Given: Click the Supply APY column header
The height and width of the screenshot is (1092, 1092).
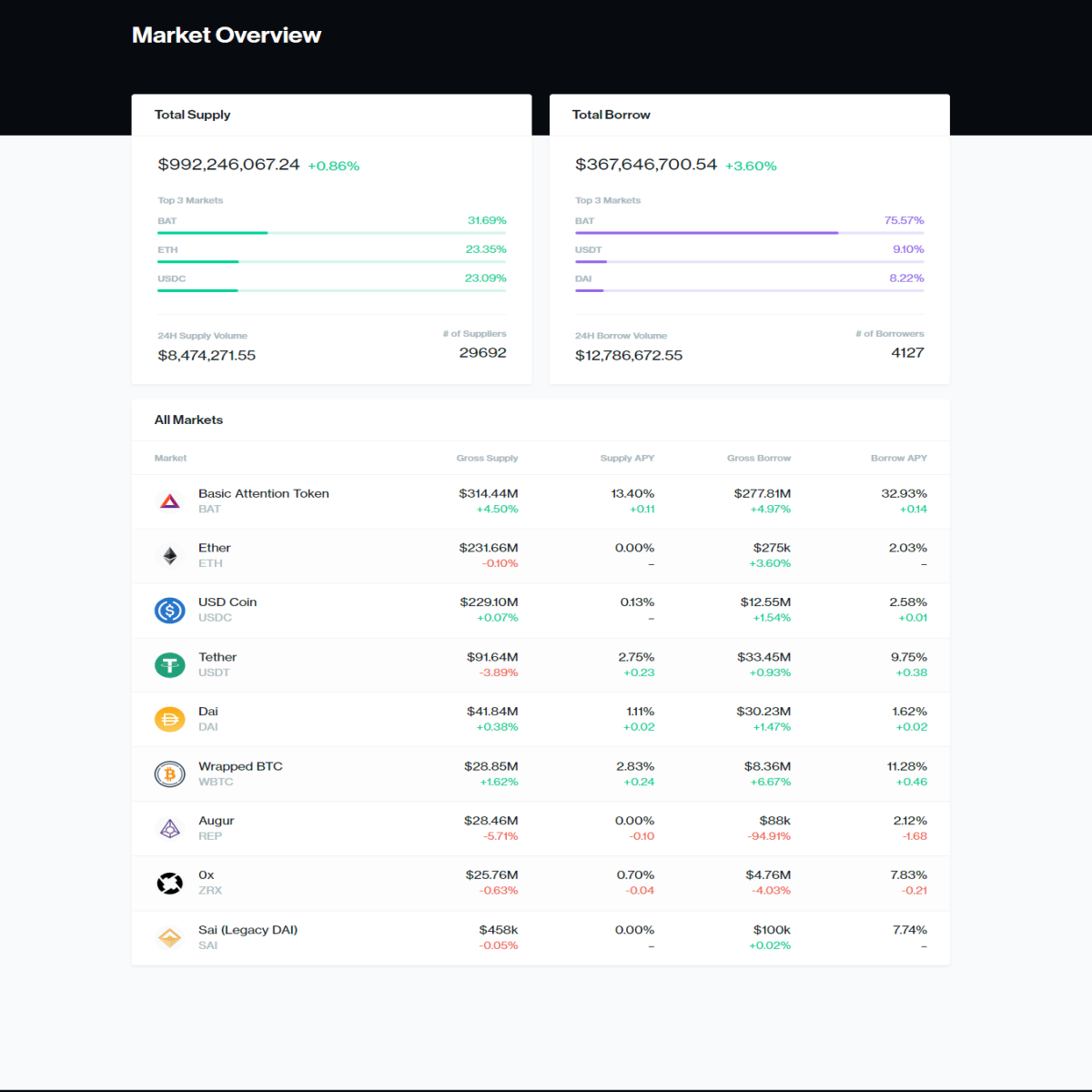Looking at the screenshot, I should point(627,458).
